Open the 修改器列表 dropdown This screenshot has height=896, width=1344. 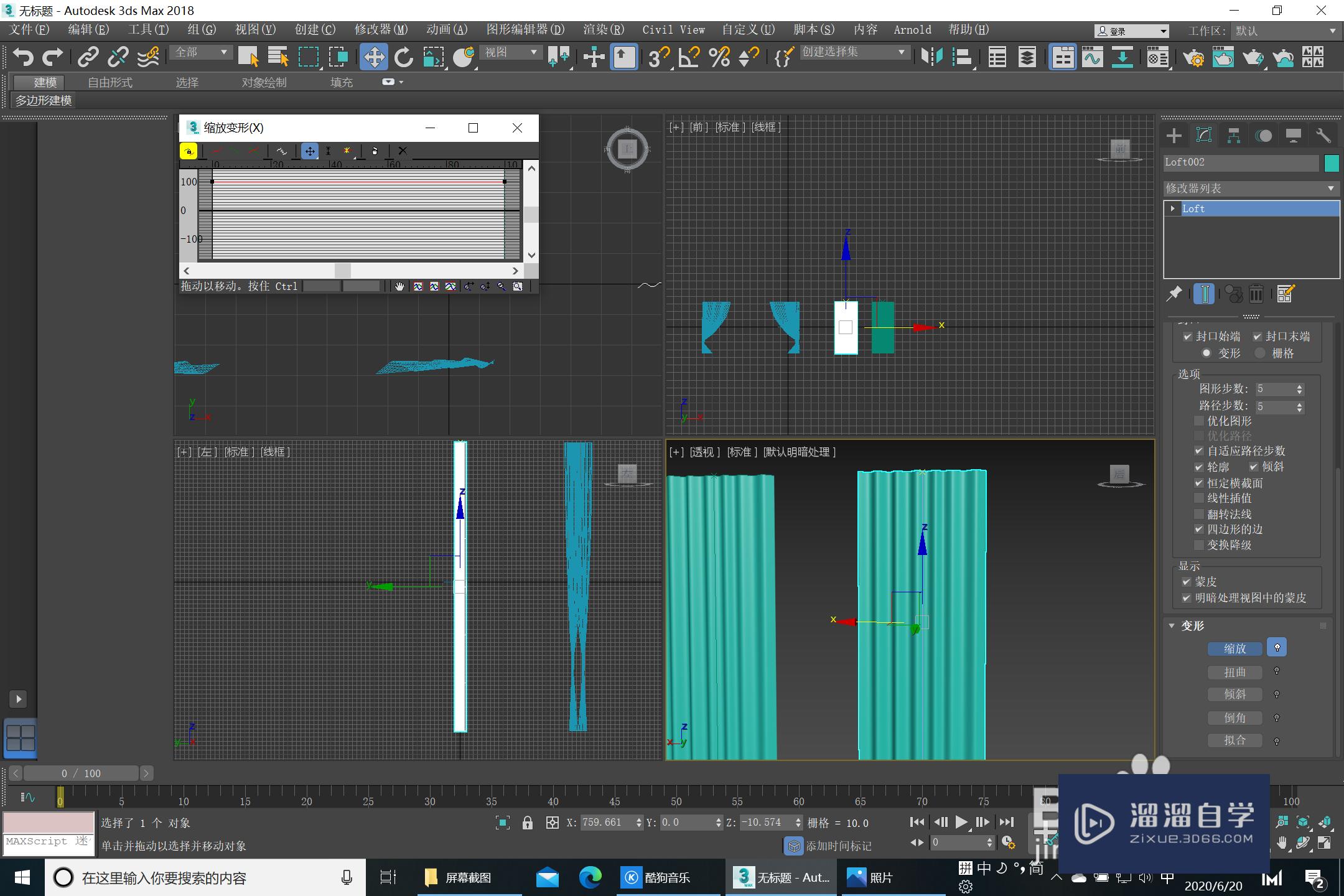[x=1251, y=188]
